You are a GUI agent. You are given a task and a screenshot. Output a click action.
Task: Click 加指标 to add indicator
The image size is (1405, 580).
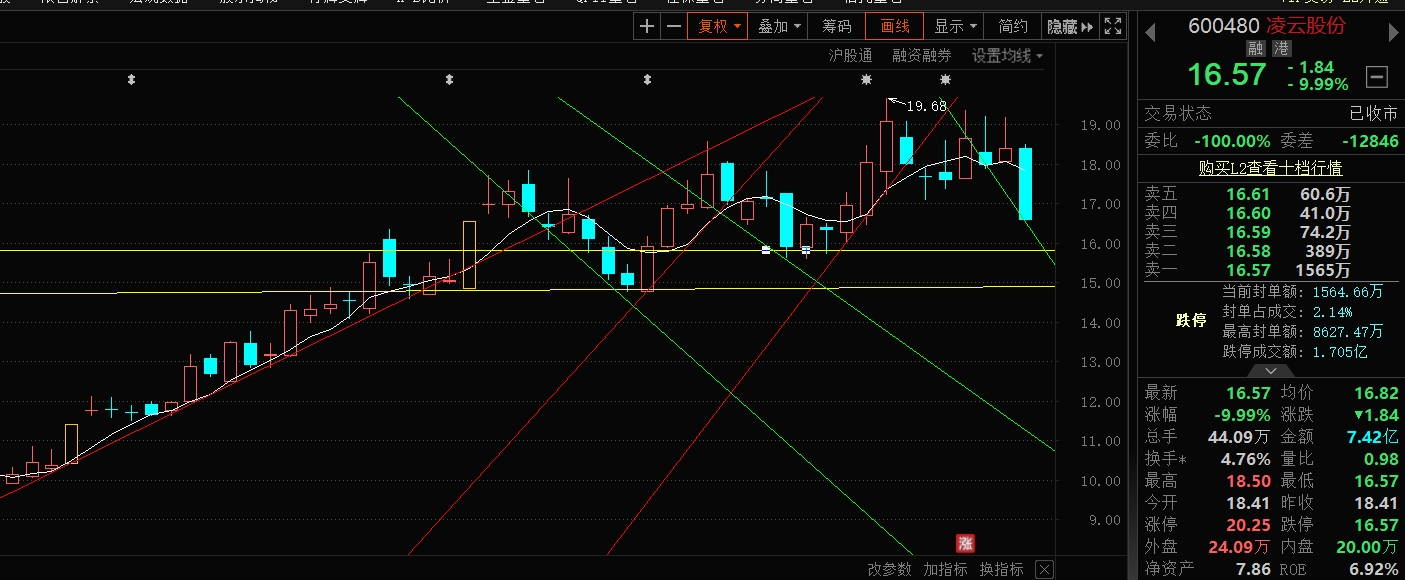click(x=945, y=569)
